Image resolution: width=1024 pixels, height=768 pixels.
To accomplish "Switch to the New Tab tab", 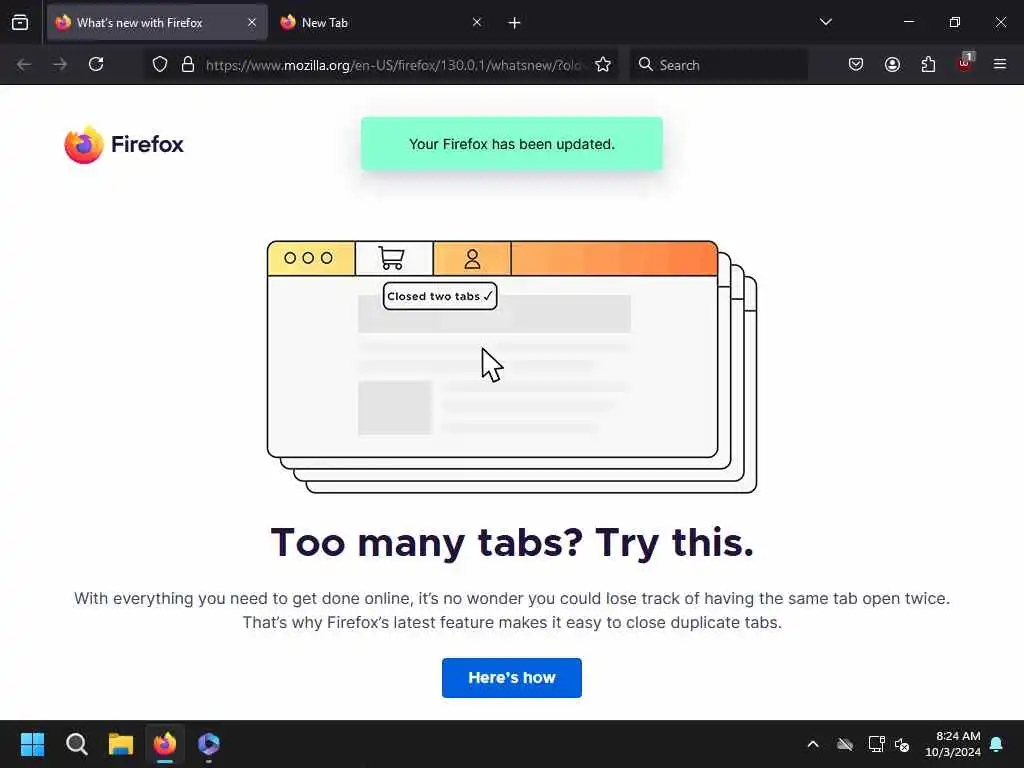I will click(381, 22).
